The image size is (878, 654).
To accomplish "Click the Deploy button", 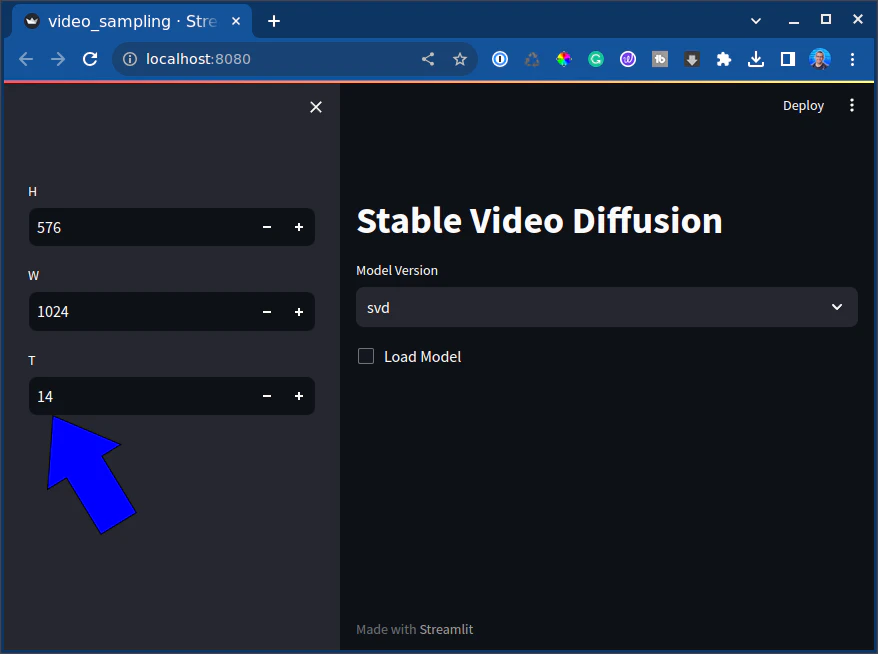I will (x=803, y=106).
